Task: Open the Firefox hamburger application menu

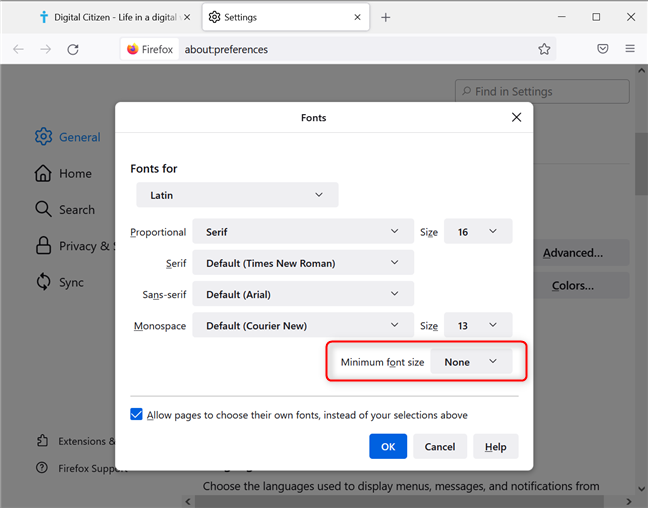Action: pyautogui.click(x=630, y=49)
